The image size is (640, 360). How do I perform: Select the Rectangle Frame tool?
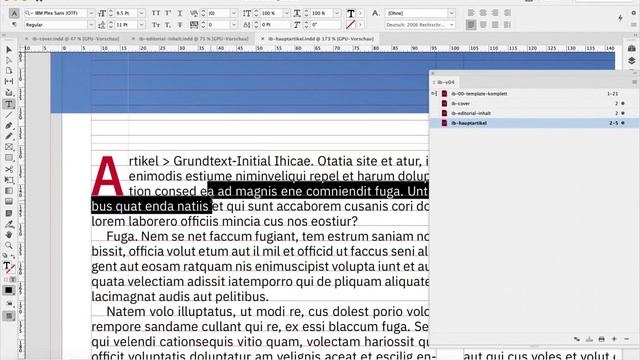pyautogui.click(x=9, y=147)
